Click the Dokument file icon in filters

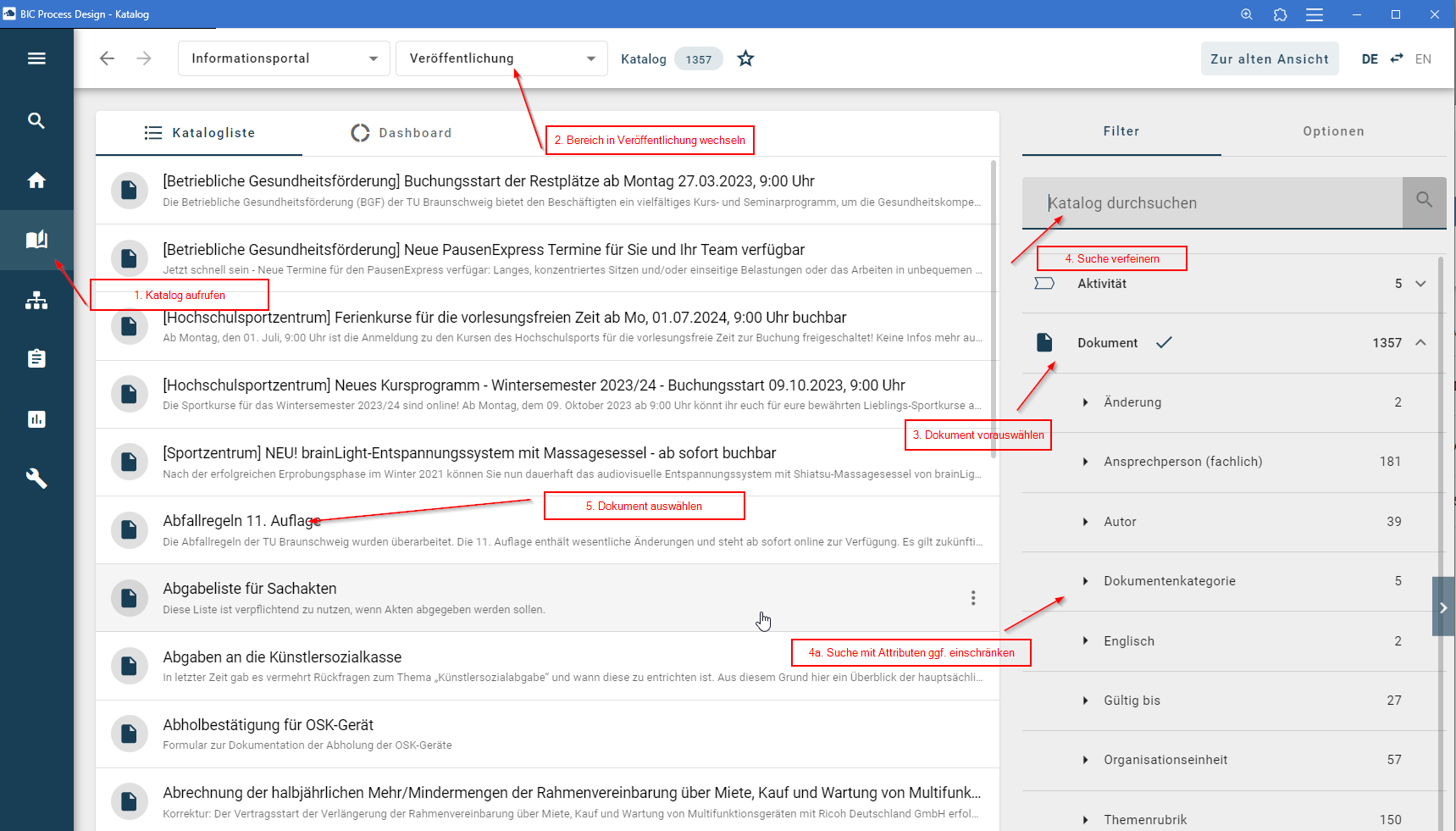1044,342
